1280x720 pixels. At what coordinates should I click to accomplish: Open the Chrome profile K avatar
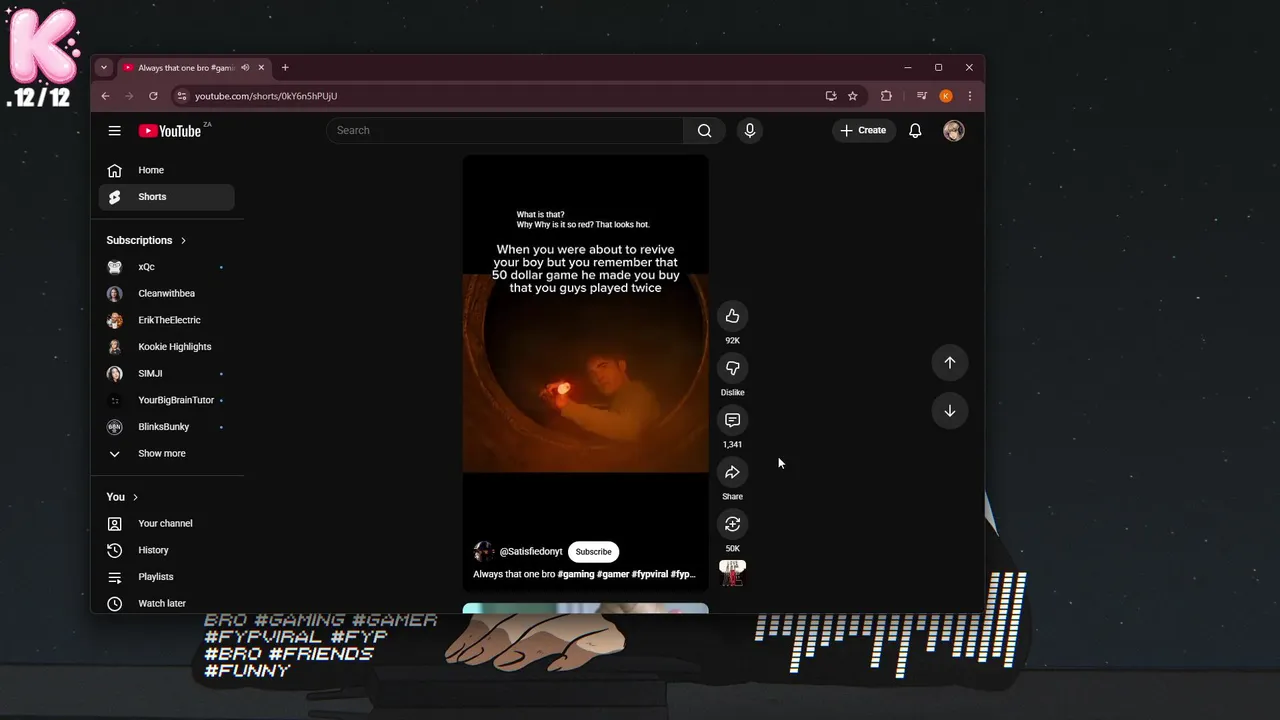click(946, 96)
